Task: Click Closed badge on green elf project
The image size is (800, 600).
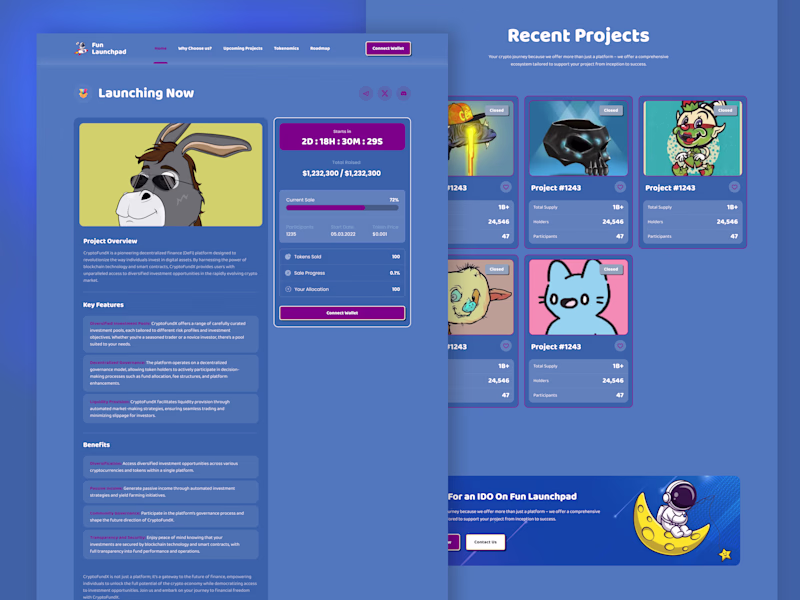Action: [x=725, y=110]
